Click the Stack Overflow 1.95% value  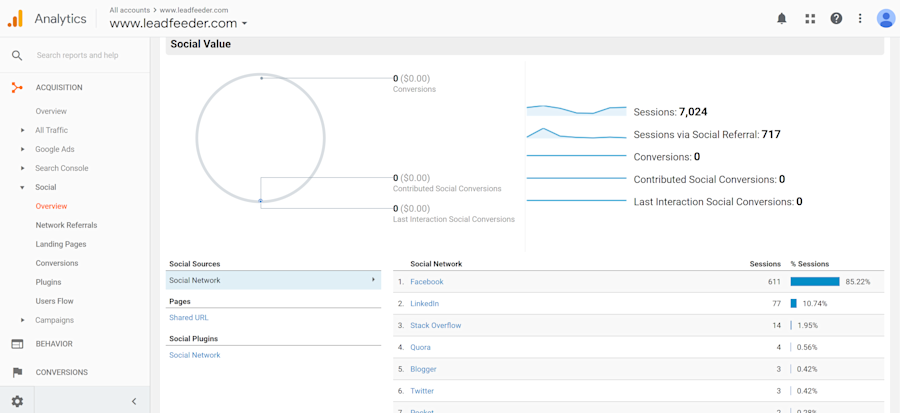coord(807,325)
